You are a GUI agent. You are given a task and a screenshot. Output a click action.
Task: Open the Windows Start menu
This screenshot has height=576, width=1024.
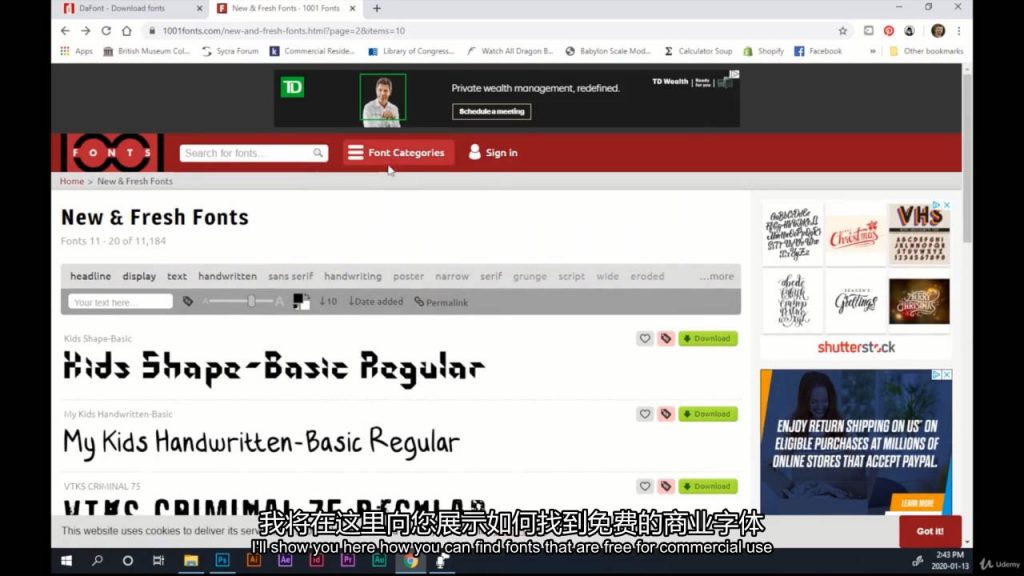(x=66, y=561)
